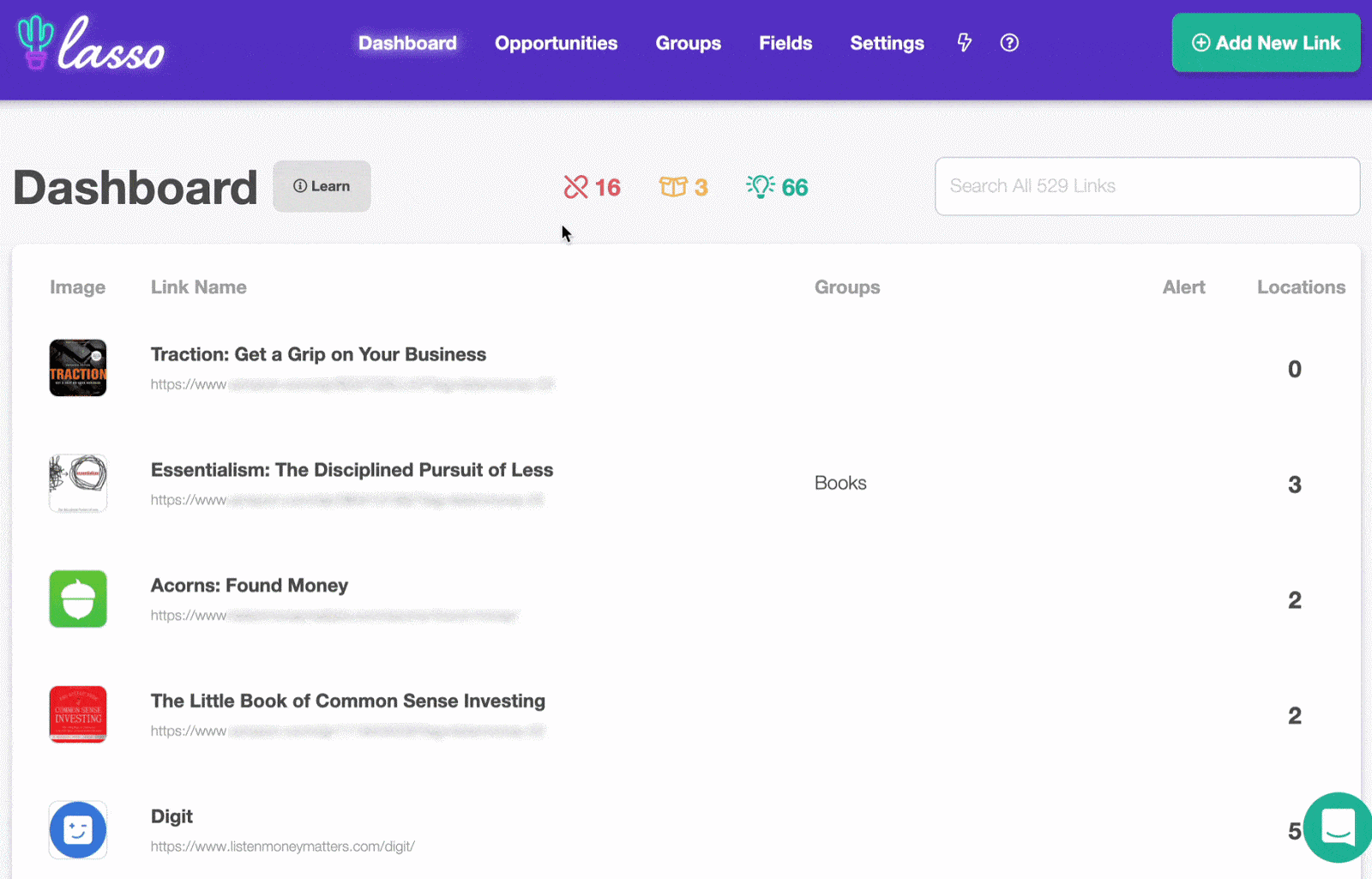
Task: Click locations count 2 for Common Sense Investing
Action: 1295,715
